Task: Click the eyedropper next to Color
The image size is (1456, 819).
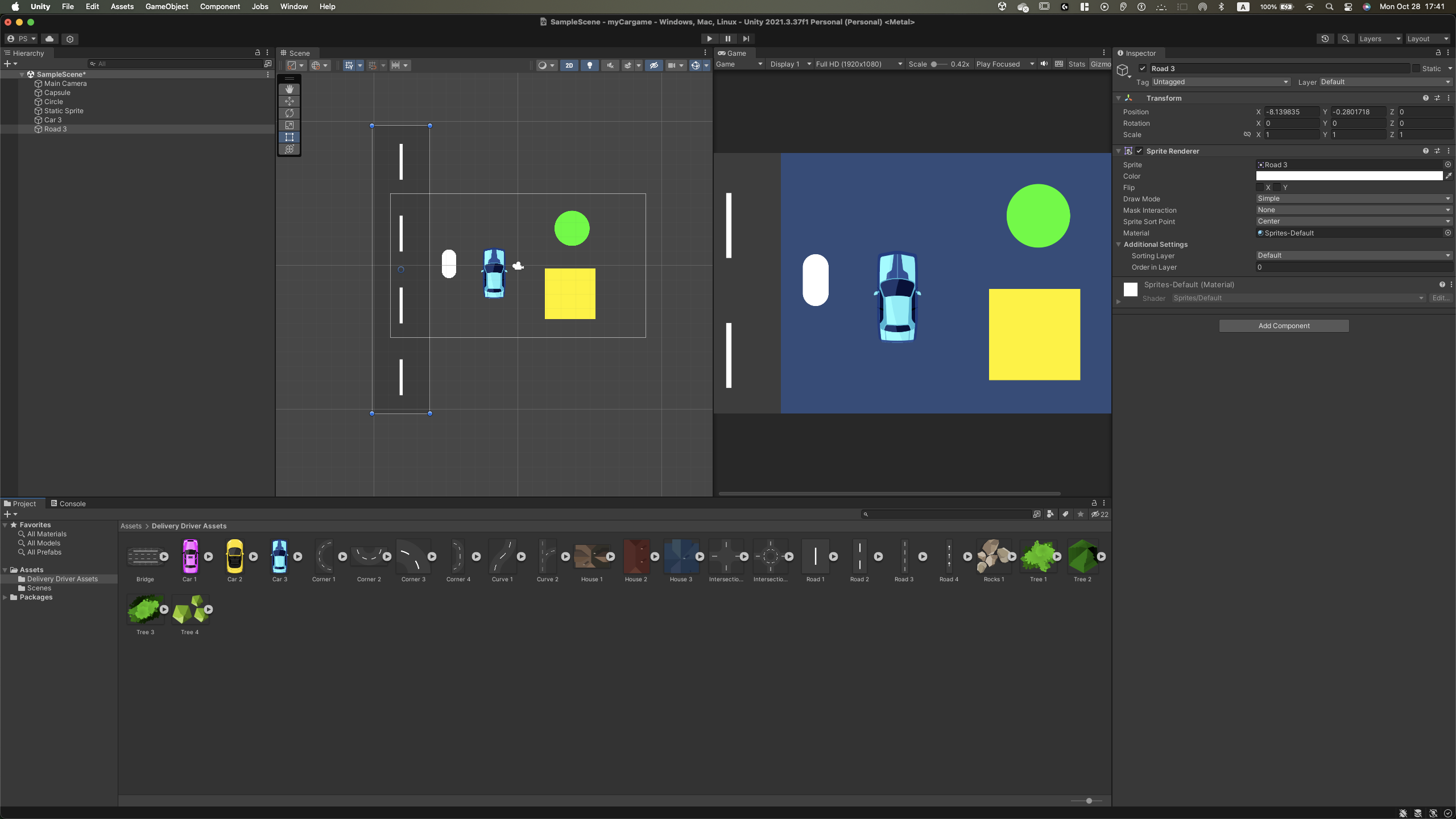Action: click(x=1449, y=176)
